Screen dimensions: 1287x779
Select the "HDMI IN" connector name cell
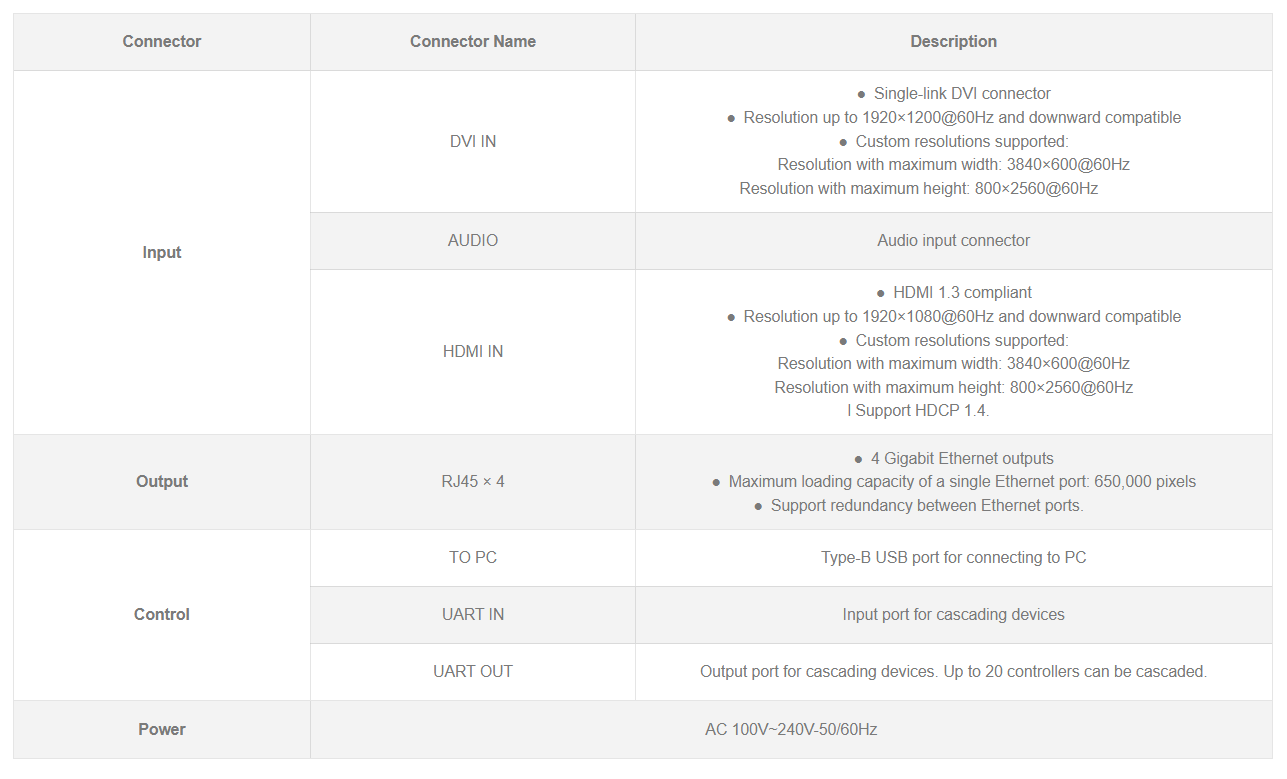(473, 352)
